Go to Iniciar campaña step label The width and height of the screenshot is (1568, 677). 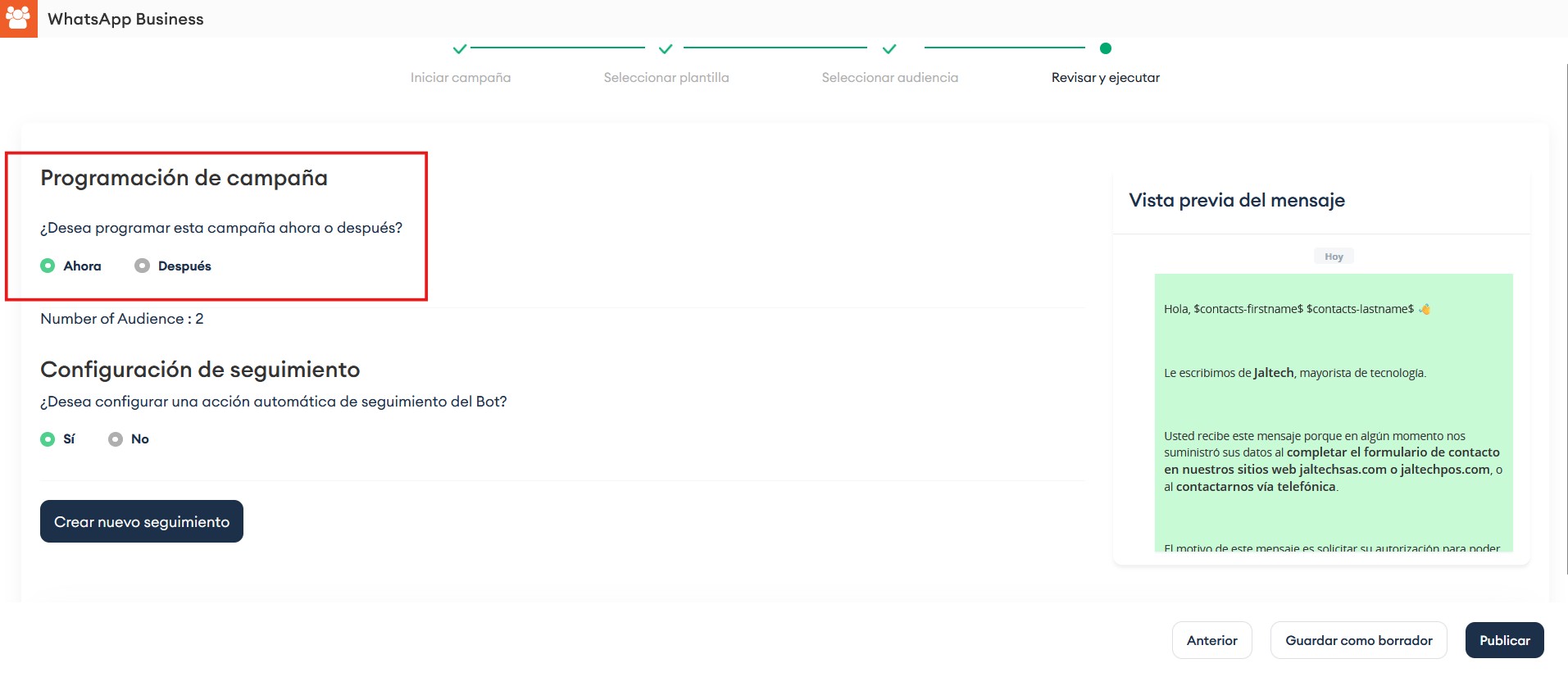(460, 78)
